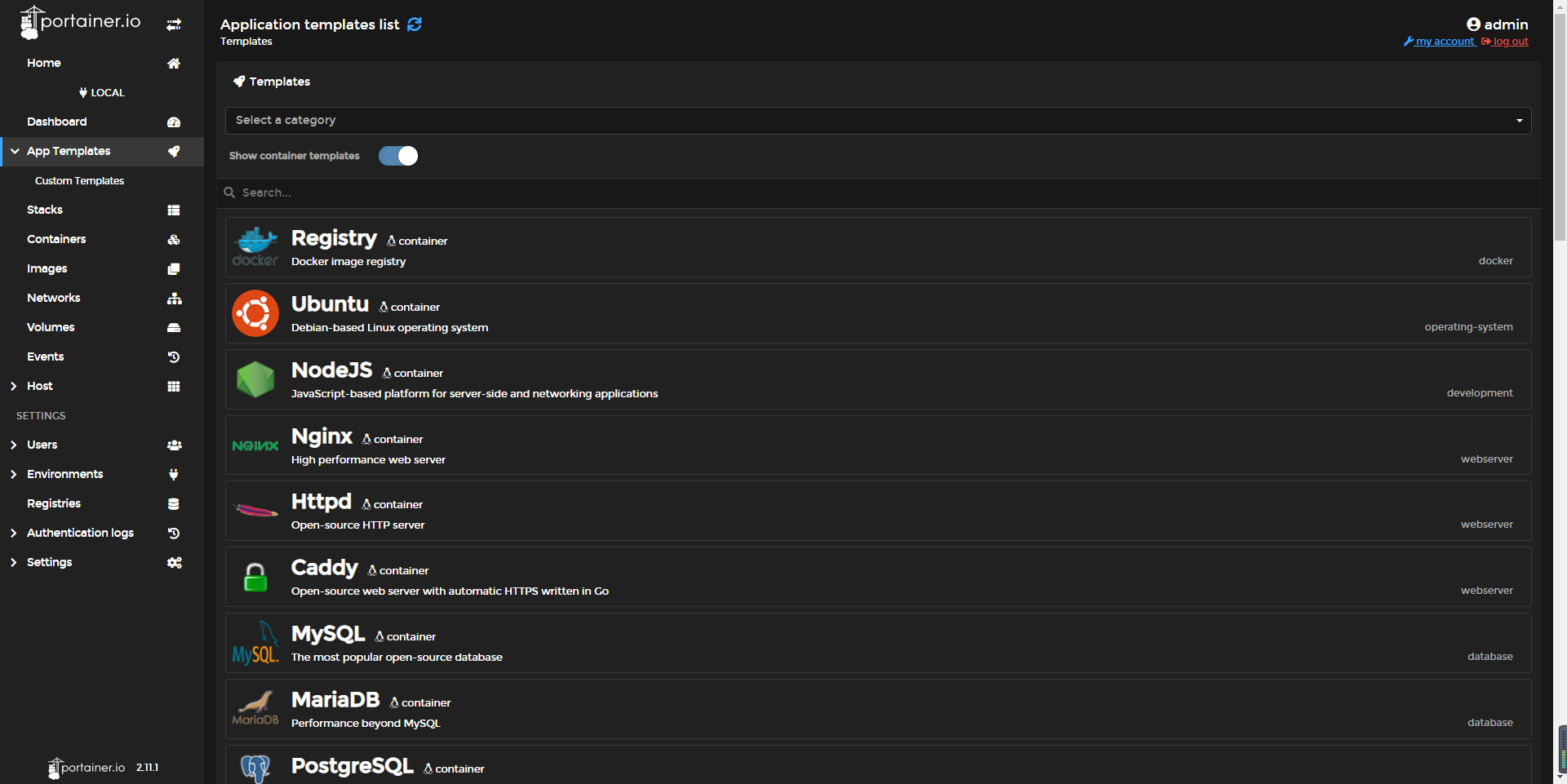Toggle Show container templates switch

coord(398,156)
